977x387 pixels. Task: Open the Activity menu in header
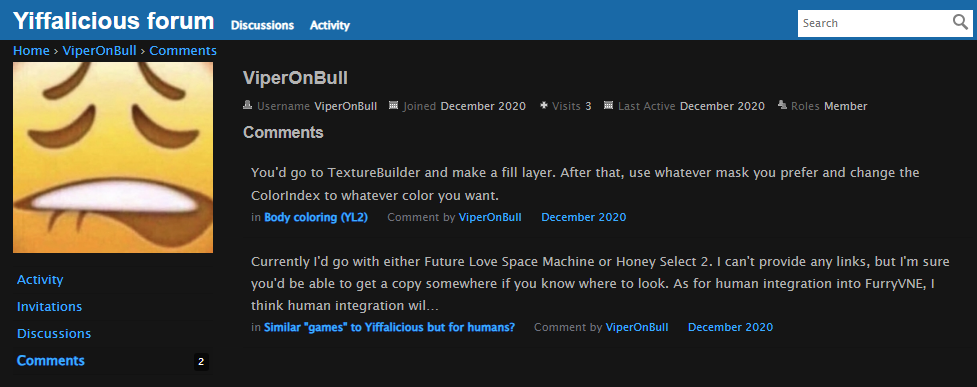coord(330,26)
